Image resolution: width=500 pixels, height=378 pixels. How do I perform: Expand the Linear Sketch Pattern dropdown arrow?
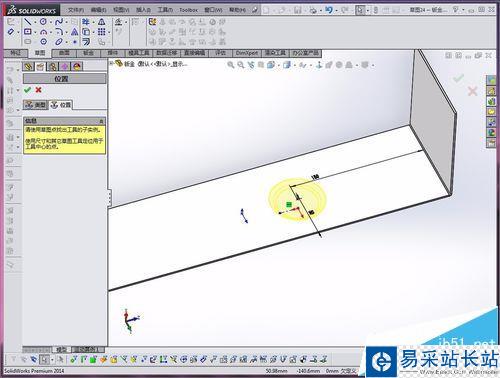(109, 32)
